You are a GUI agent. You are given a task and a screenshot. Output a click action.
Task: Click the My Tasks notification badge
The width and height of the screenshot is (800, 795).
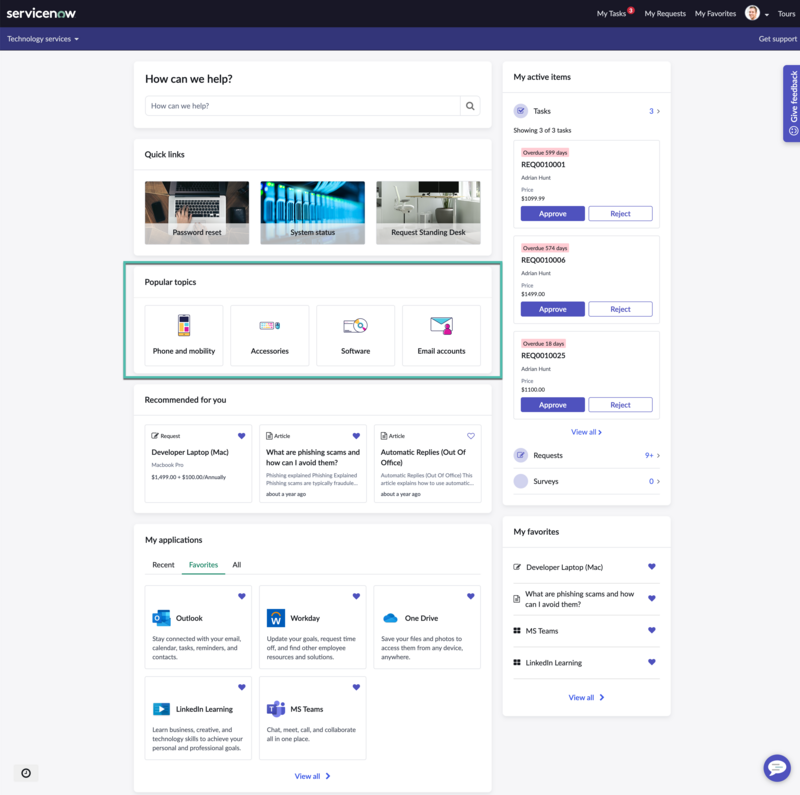pyautogui.click(x=631, y=10)
